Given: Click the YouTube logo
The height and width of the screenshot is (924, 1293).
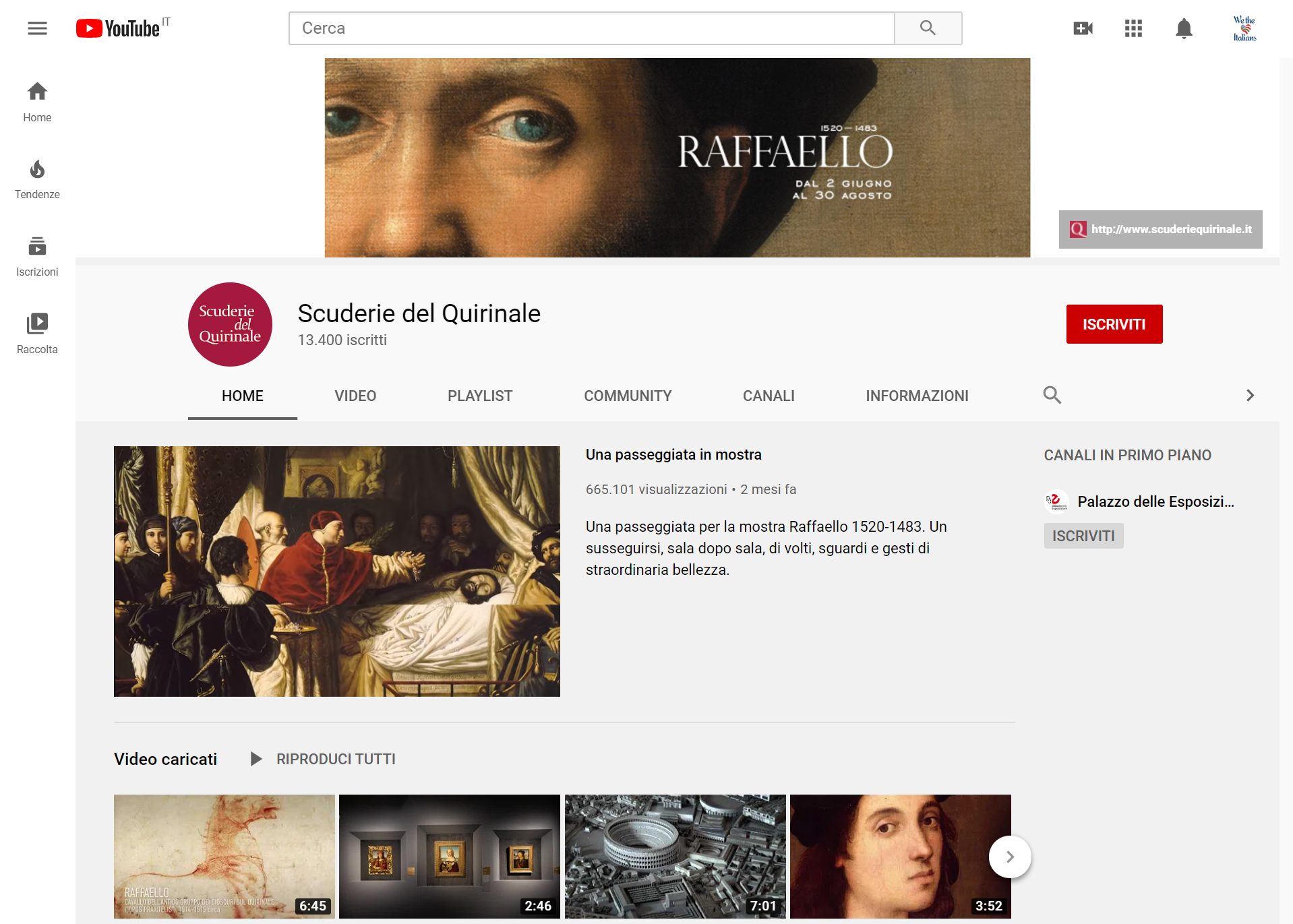Looking at the screenshot, I should click(119, 28).
